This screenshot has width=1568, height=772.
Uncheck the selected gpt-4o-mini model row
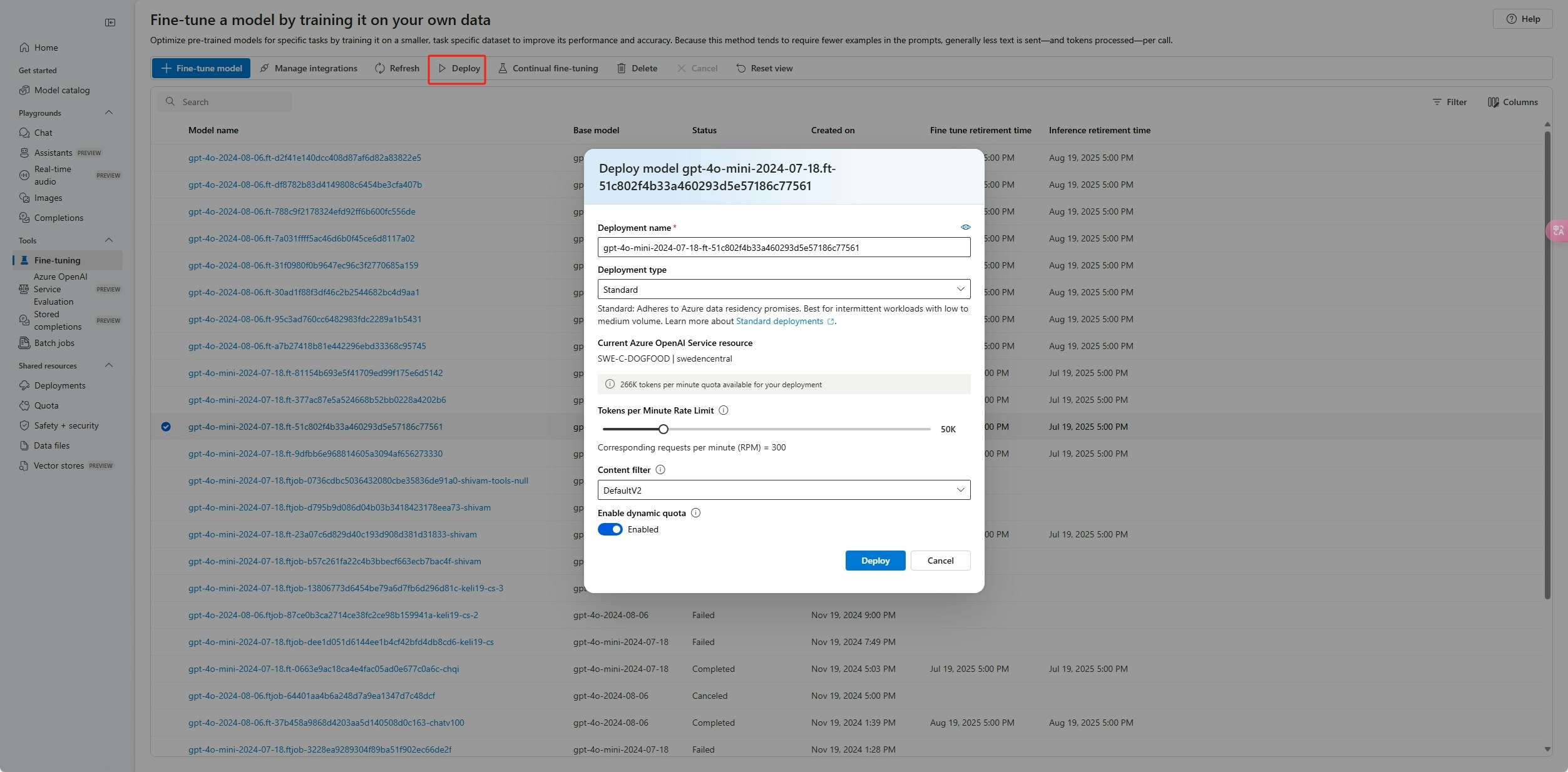pyautogui.click(x=166, y=427)
